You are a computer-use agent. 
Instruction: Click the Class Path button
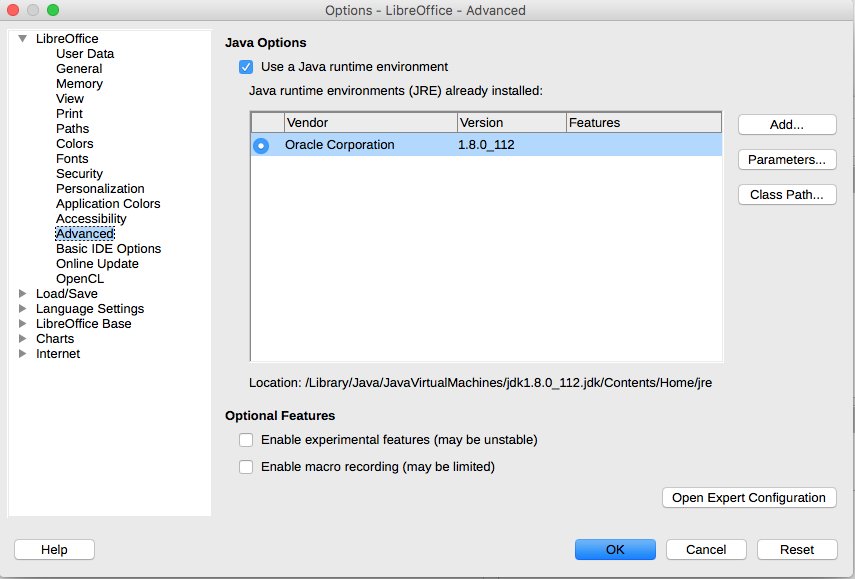(787, 194)
